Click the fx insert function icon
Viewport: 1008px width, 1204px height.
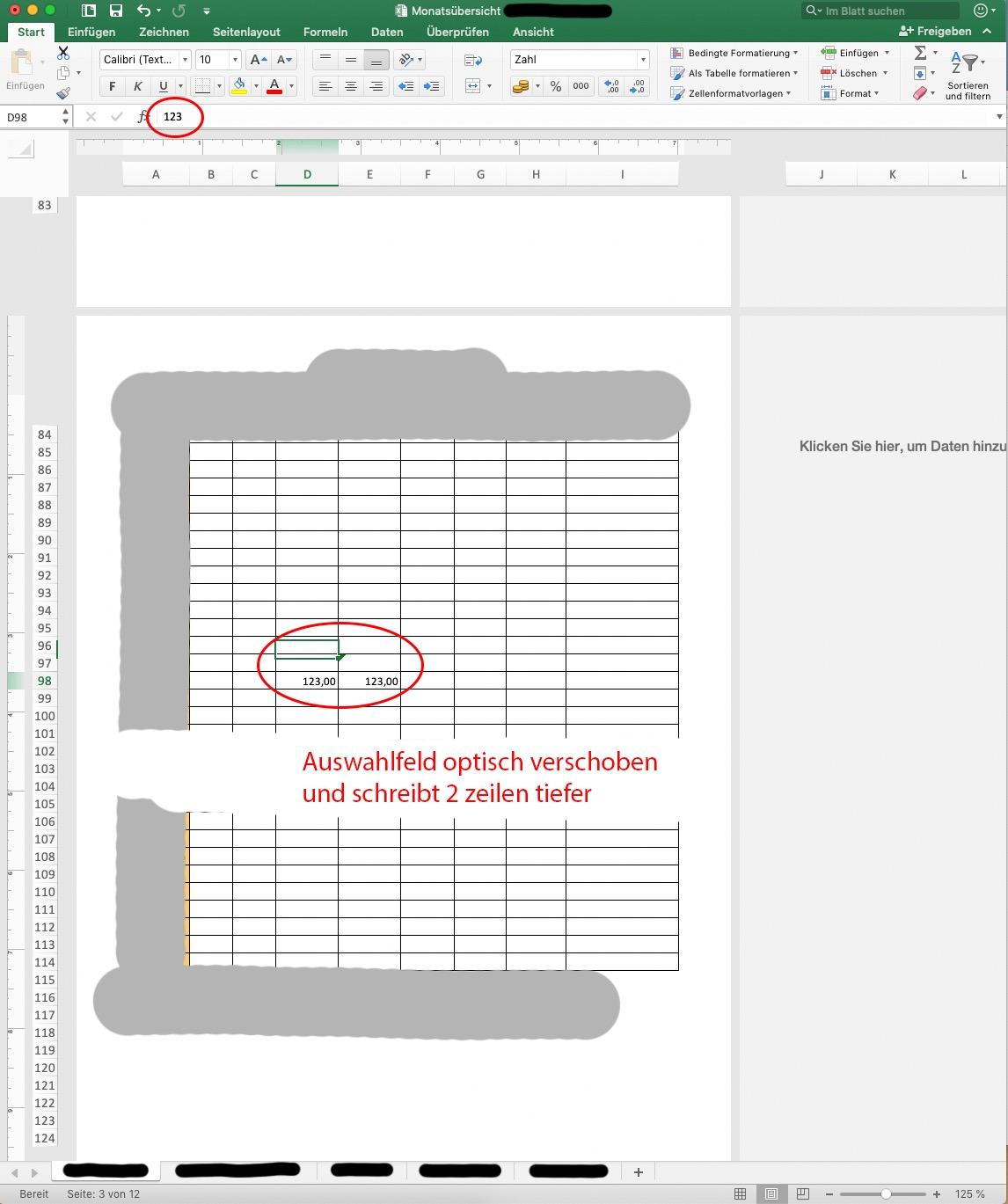tap(143, 116)
